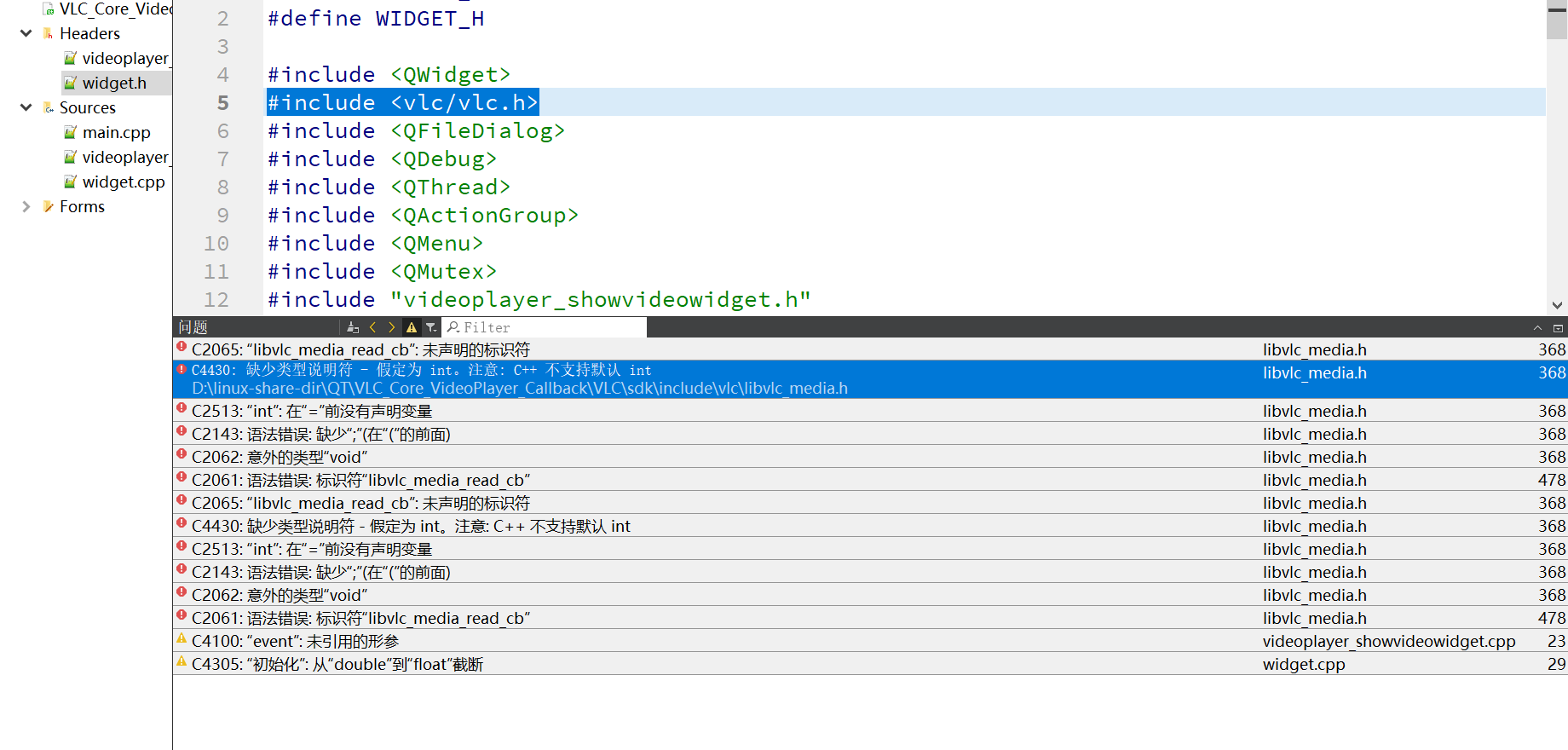Open videoplayer source file under Sources
This screenshot has height=750, width=1568.
pyautogui.click(x=126, y=157)
